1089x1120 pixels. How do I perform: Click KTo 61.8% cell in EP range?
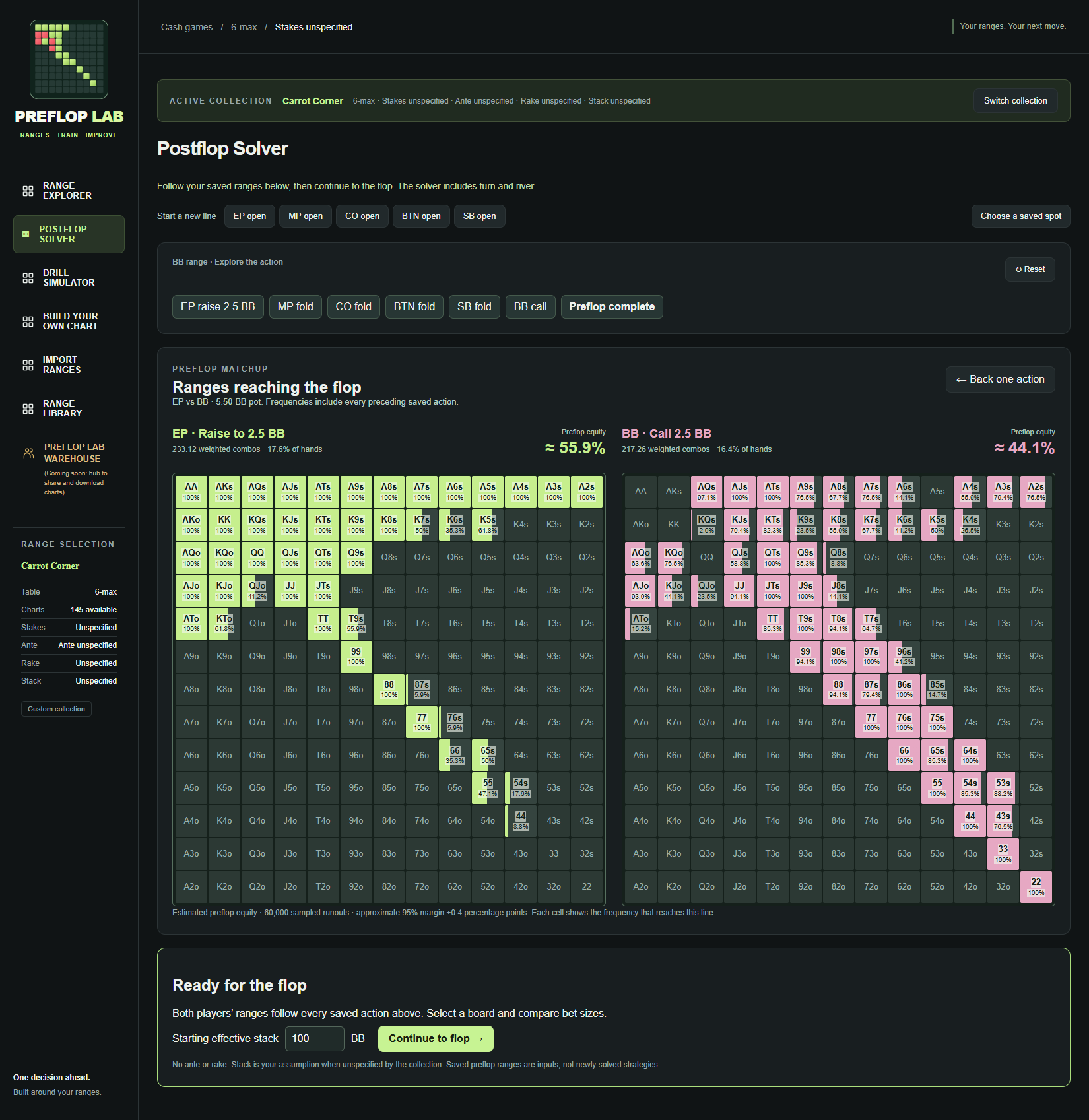point(224,623)
